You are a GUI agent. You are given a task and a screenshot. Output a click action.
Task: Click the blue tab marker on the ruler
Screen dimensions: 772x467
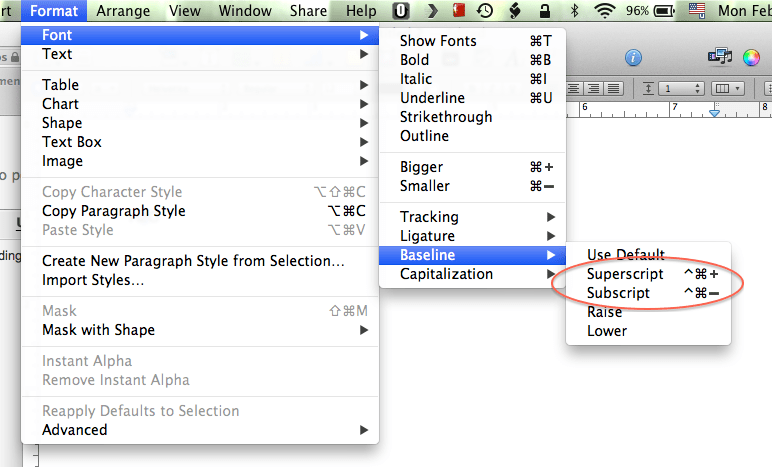pos(714,113)
